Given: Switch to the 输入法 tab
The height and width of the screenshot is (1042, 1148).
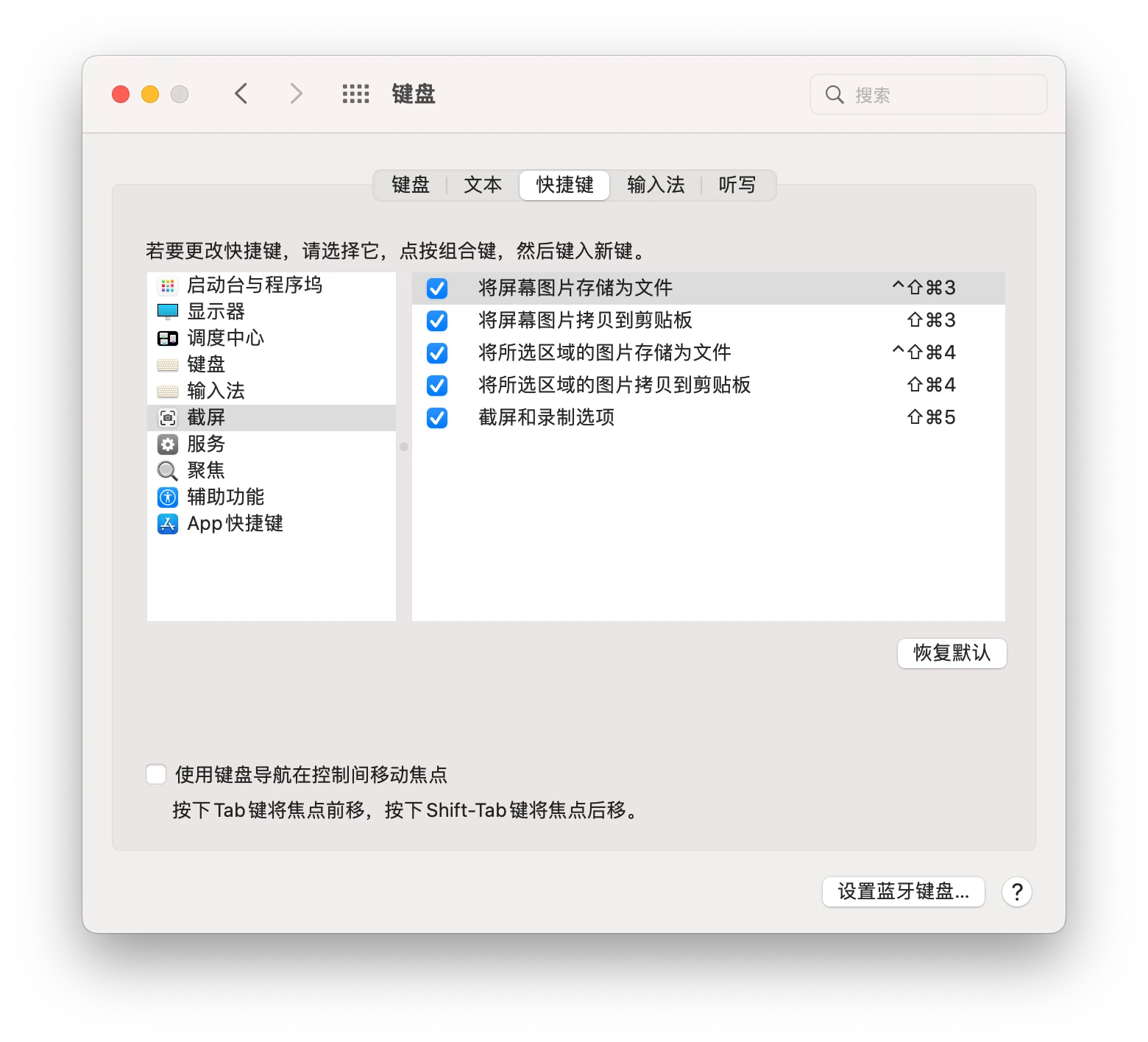Looking at the screenshot, I should pos(656,185).
